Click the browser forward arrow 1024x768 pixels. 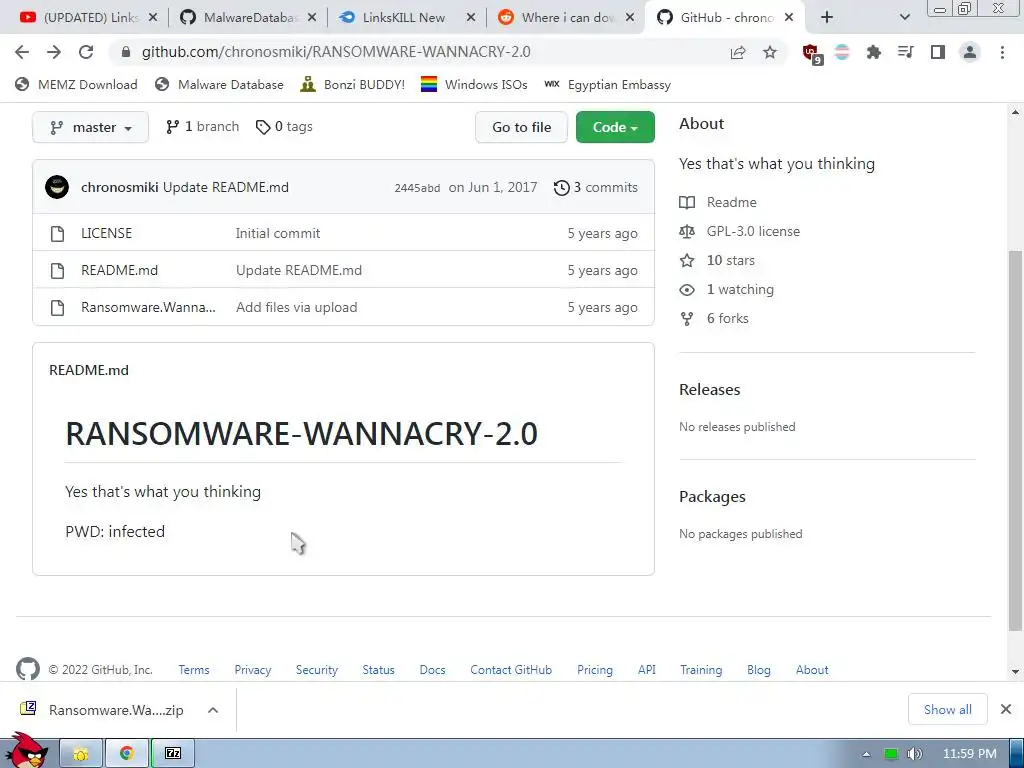pos(54,52)
